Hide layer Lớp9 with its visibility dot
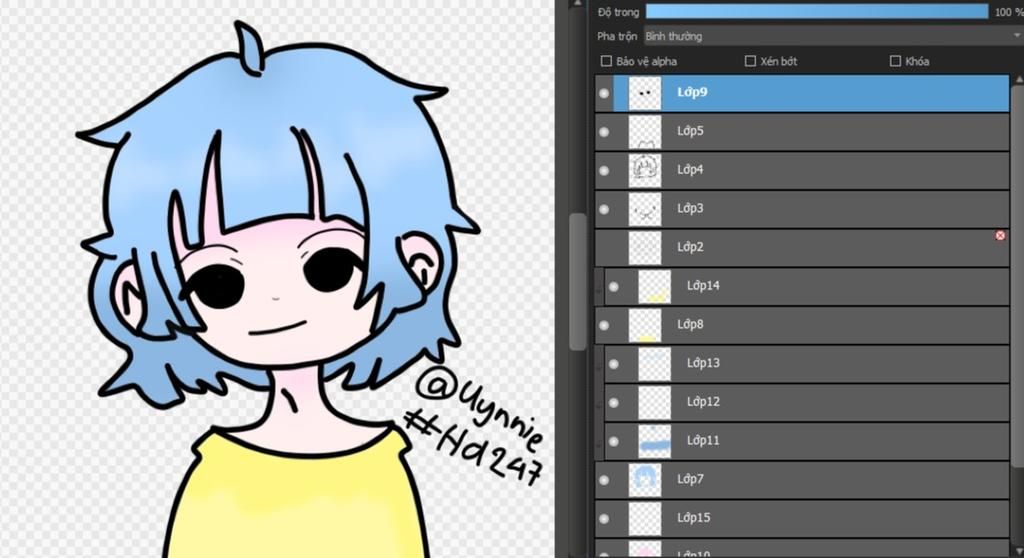 (604, 93)
